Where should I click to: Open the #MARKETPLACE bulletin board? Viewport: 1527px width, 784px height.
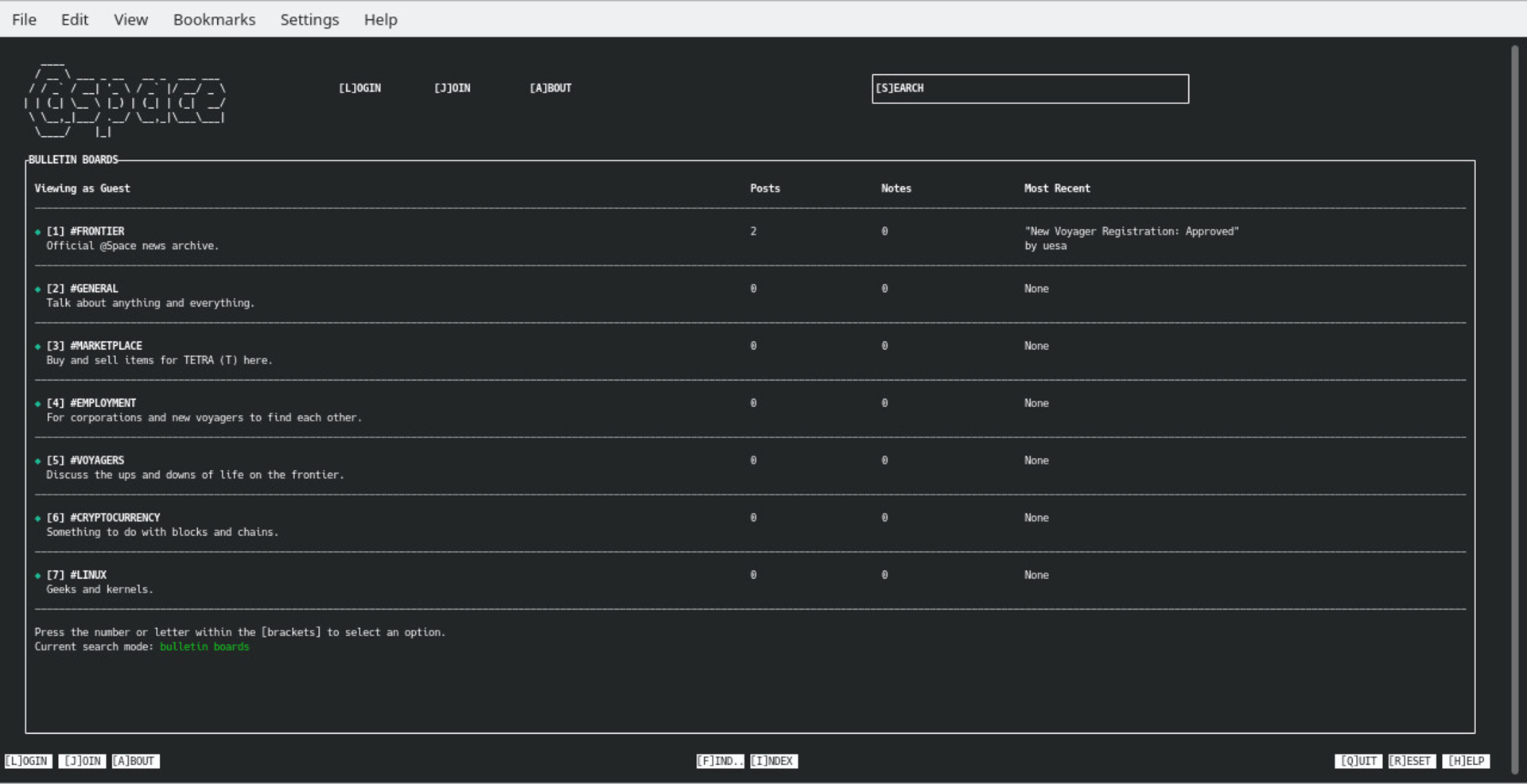[x=106, y=346]
